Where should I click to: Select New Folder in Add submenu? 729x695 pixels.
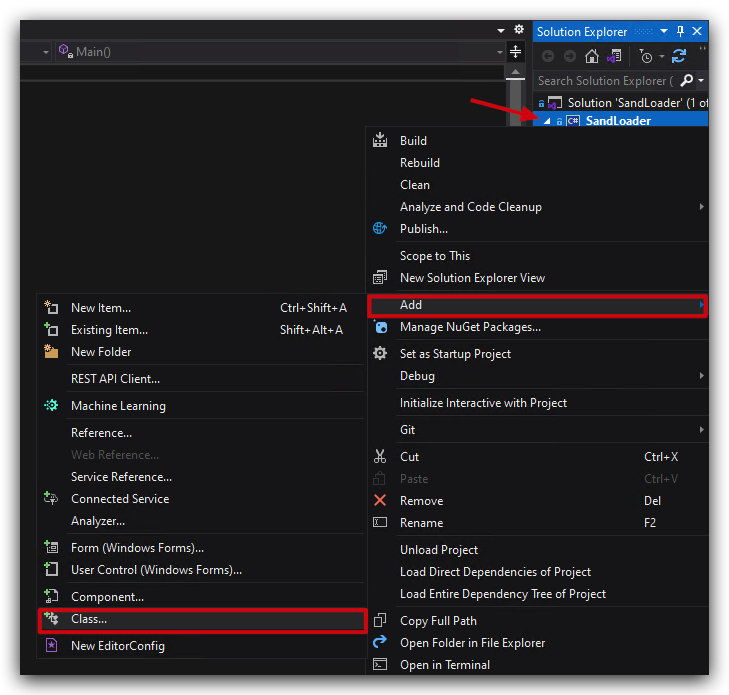[x=202, y=352]
